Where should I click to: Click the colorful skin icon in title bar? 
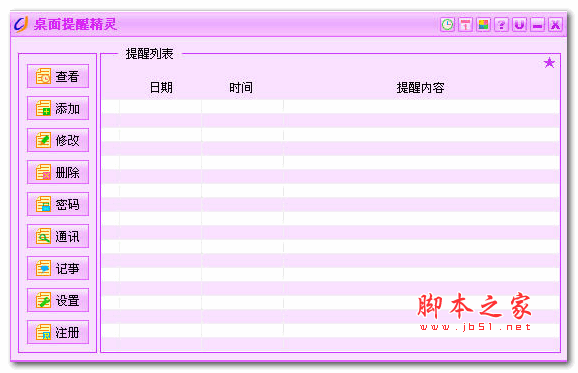[x=483, y=25]
